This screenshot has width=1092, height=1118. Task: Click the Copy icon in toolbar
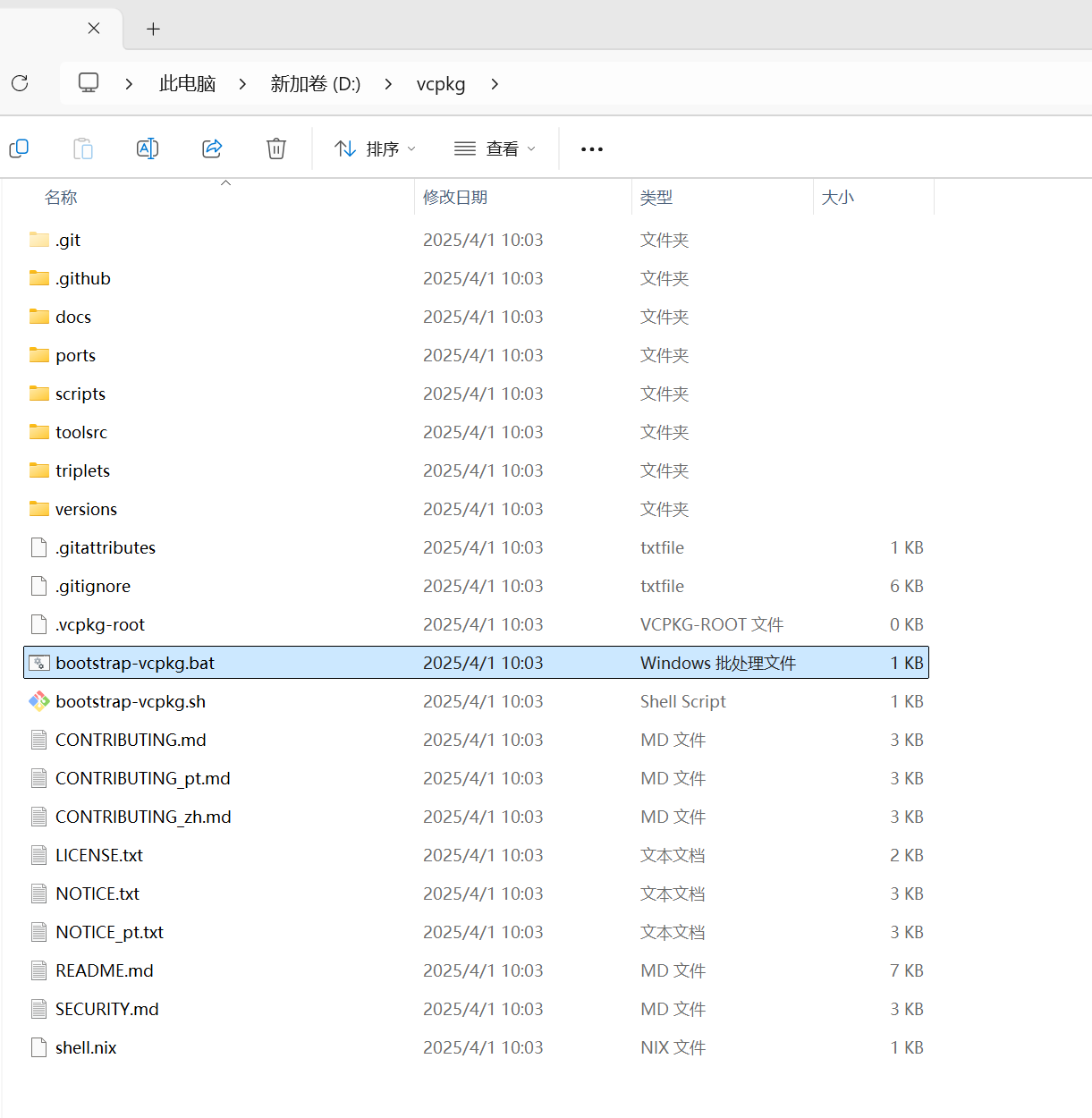tap(19, 148)
